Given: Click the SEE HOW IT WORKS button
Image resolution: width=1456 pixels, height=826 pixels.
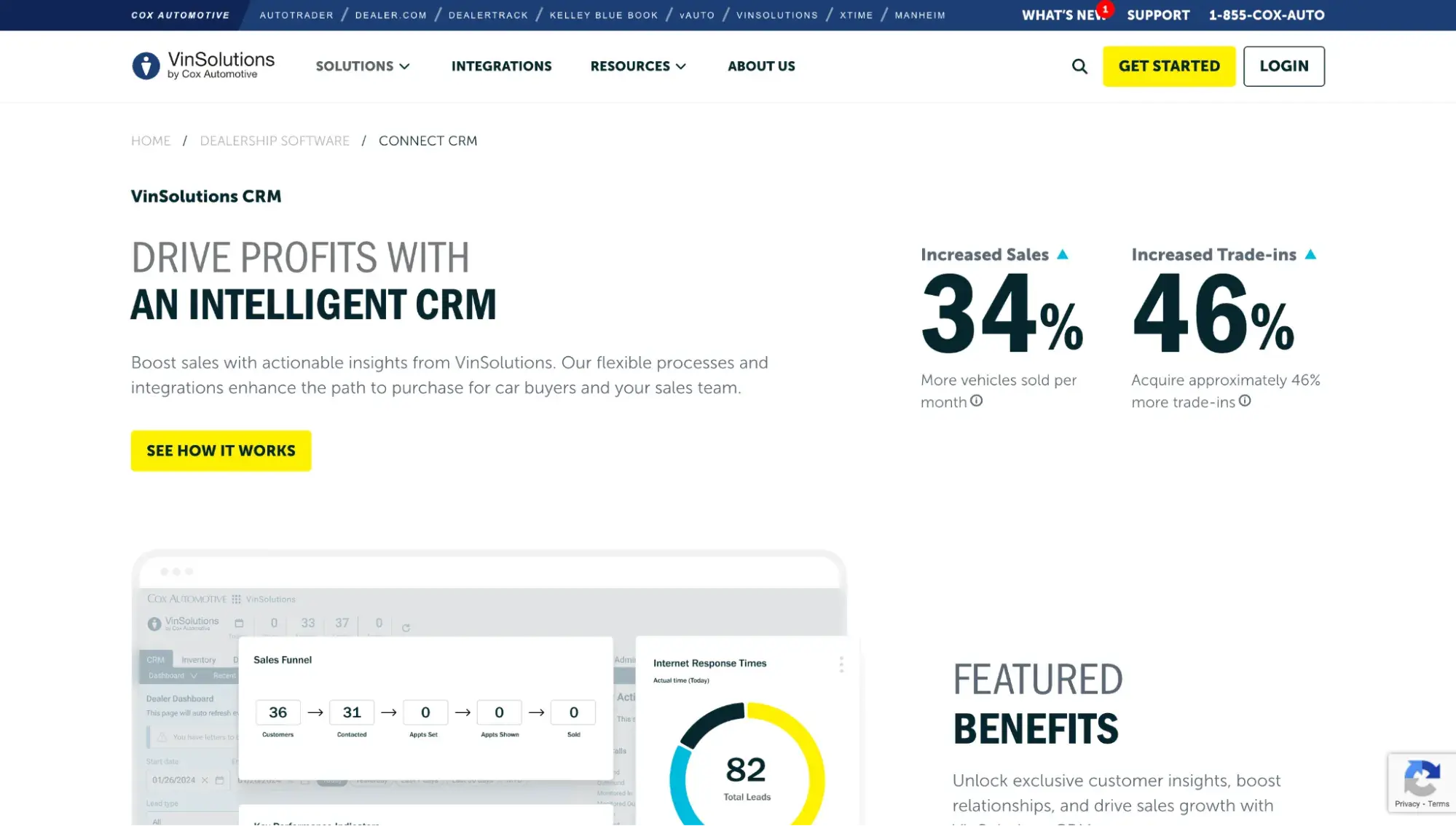Looking at the screenshot, I should pyautogui.click(x=221, y=450).
